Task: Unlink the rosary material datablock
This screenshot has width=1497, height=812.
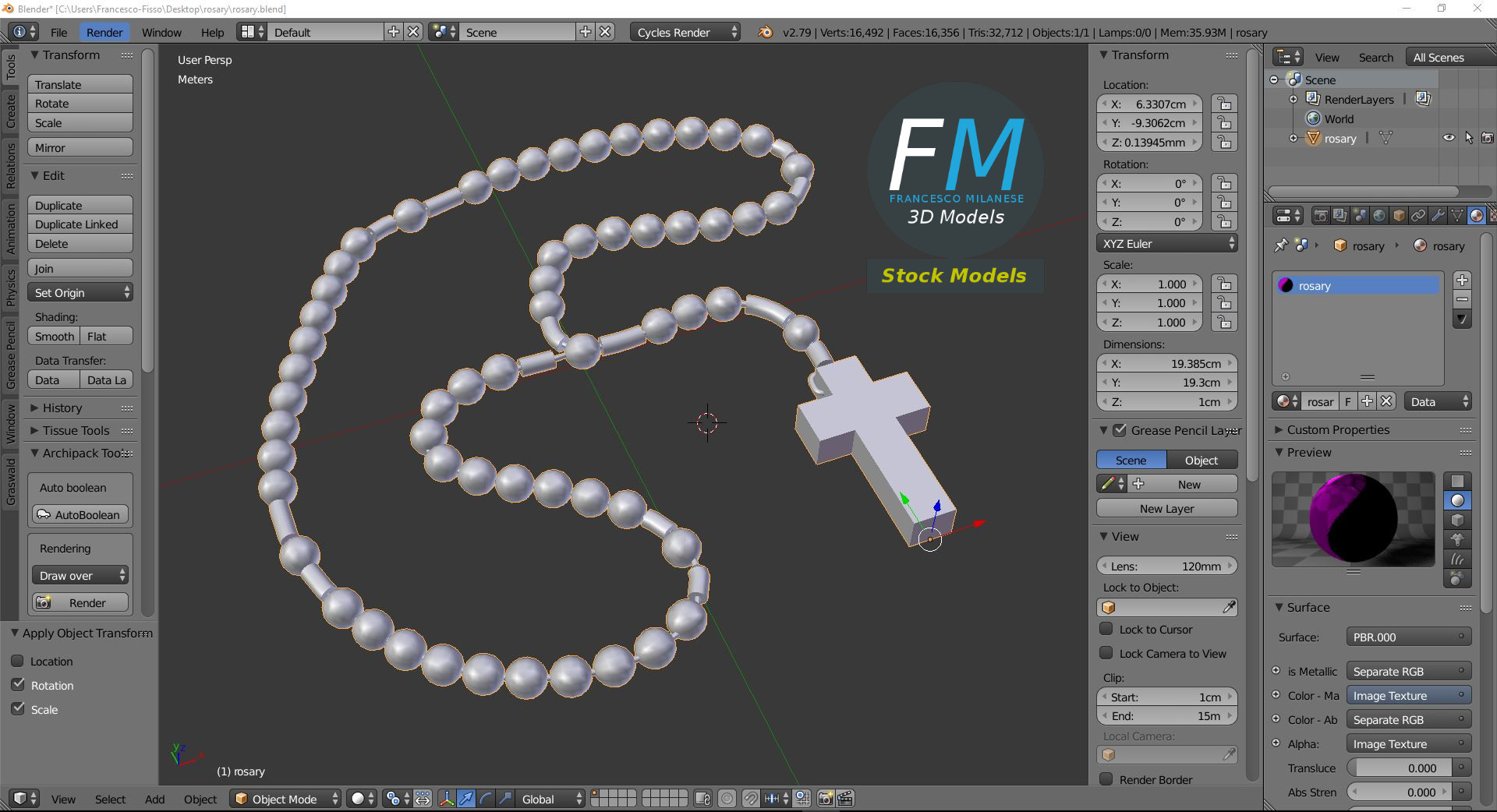Action: (1386, 401)
